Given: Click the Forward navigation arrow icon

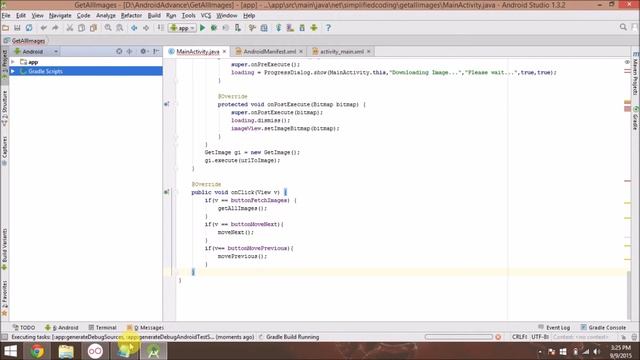Looking at the screenshot, I should click(146, 28).
